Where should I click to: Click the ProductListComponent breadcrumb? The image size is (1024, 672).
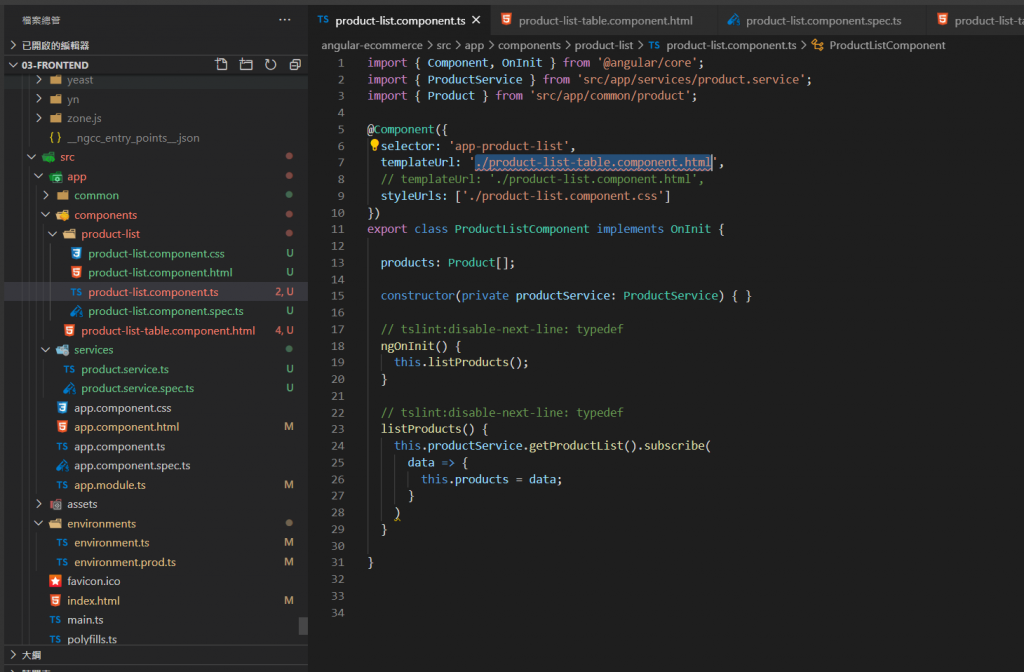coord(886,45)
